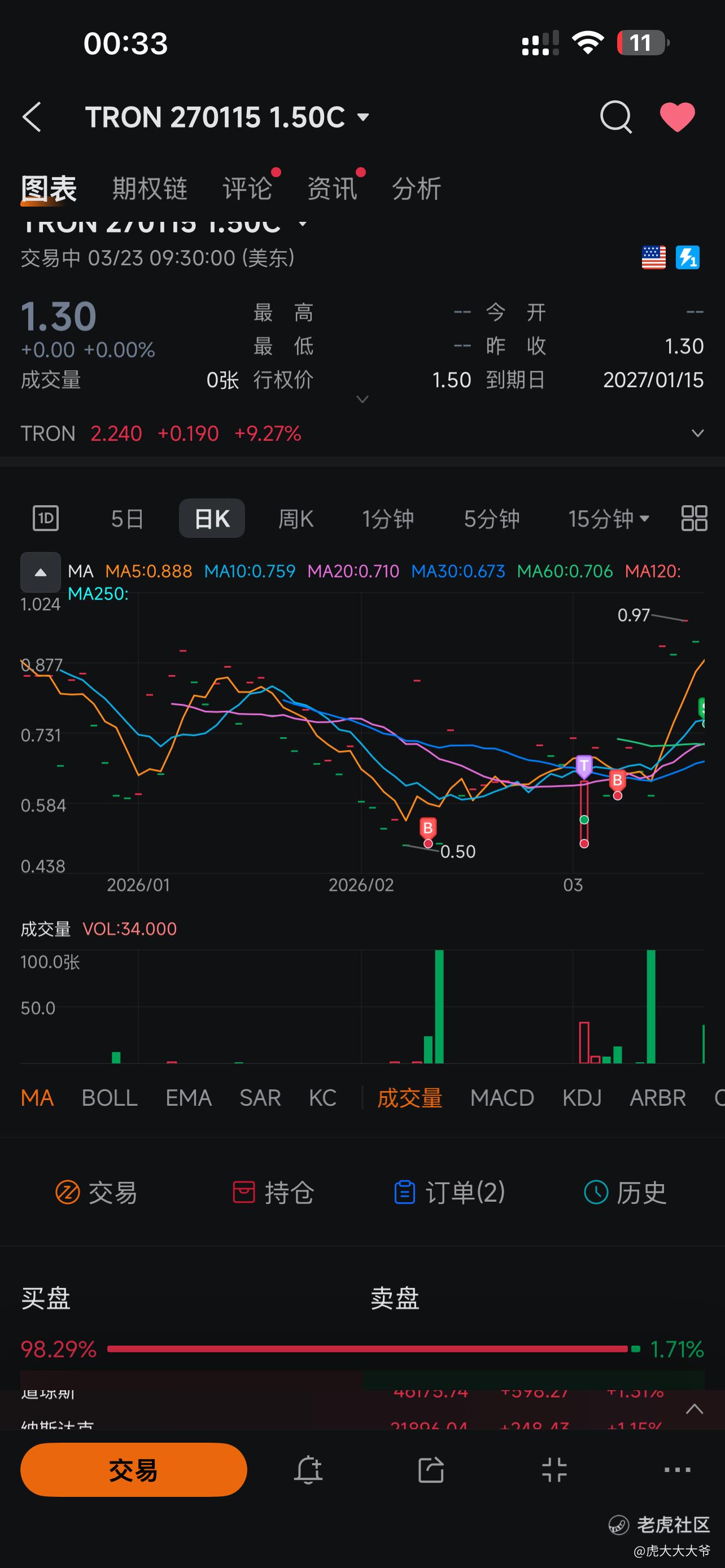The height and width of the screenshot is (1568, 725).
Task: Tap the 2027/01/15 expiration date value
Action: [x=653, y=380]
